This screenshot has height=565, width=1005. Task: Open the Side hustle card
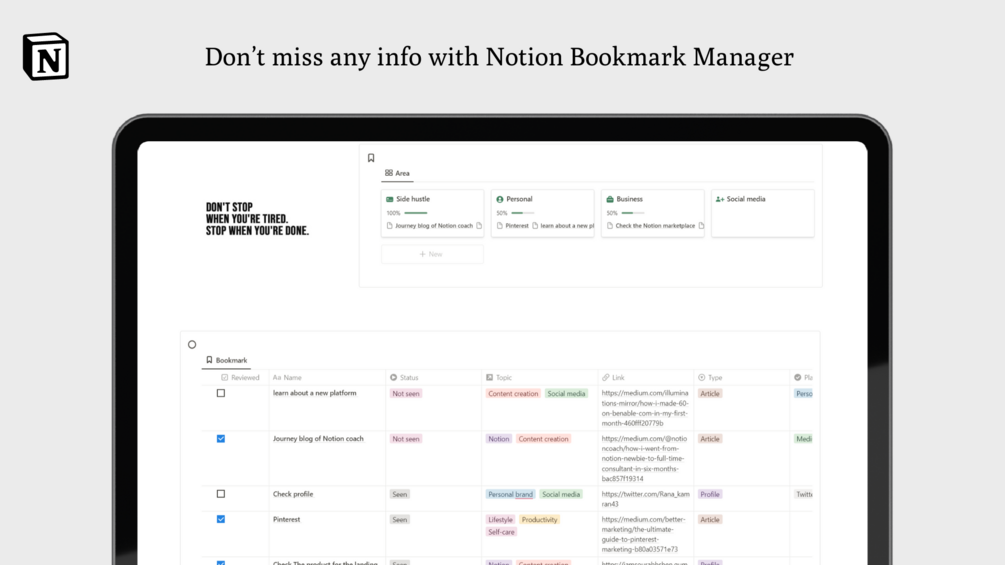[x=432, y=213]
